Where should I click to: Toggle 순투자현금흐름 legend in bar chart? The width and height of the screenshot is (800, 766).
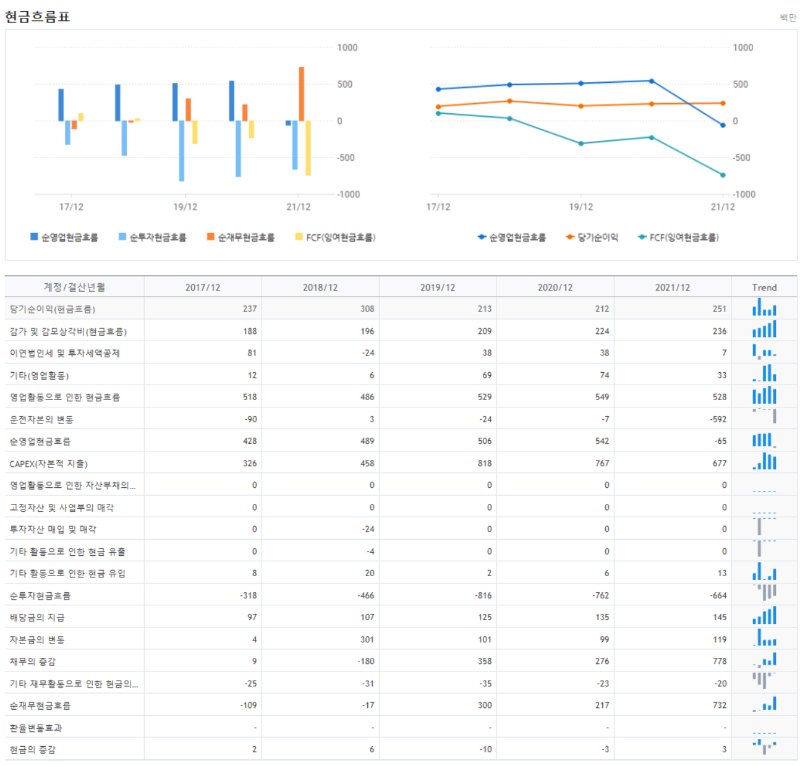(x=152, y=237)
